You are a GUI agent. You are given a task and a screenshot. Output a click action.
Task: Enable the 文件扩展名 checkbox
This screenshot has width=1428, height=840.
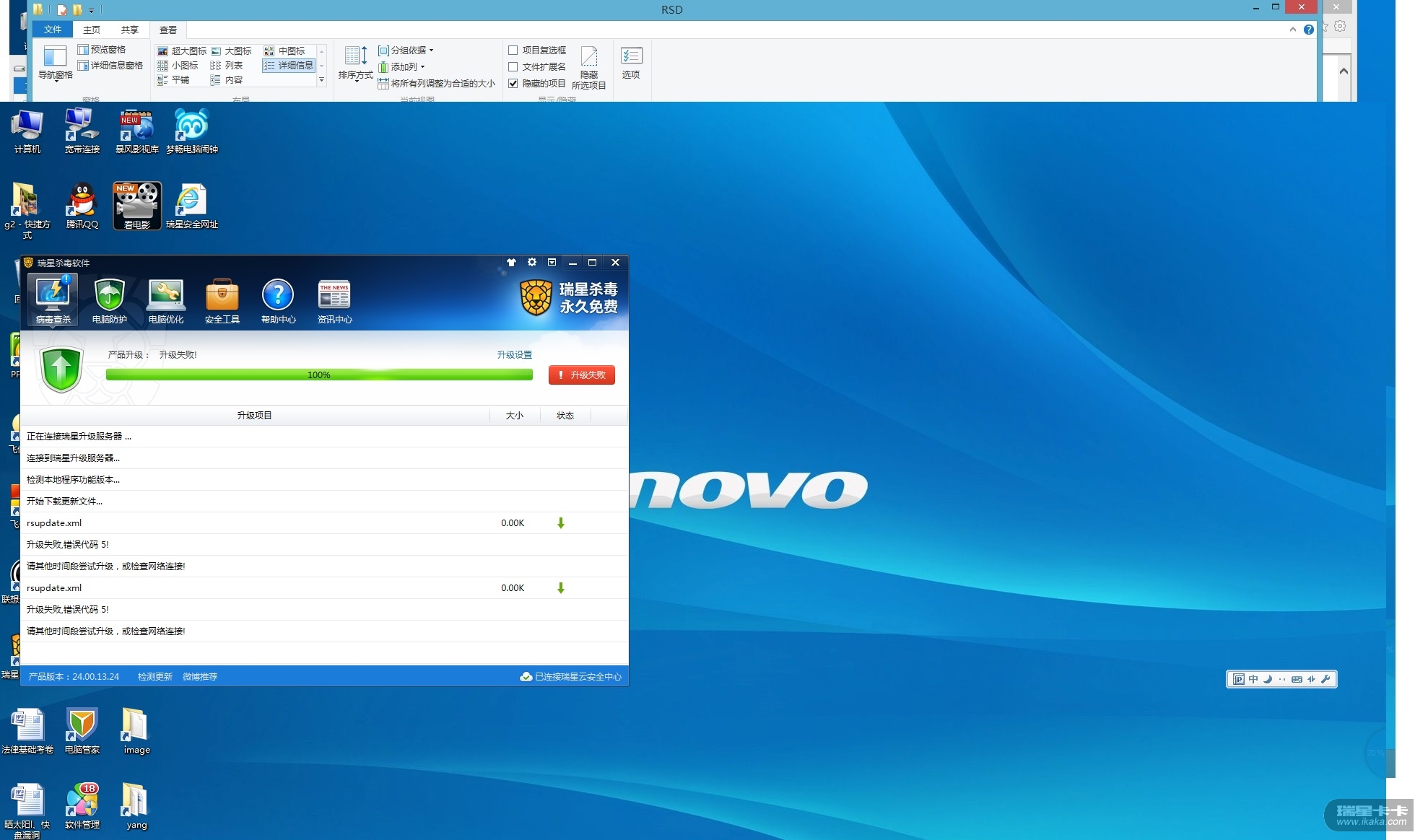click(513, 67)
